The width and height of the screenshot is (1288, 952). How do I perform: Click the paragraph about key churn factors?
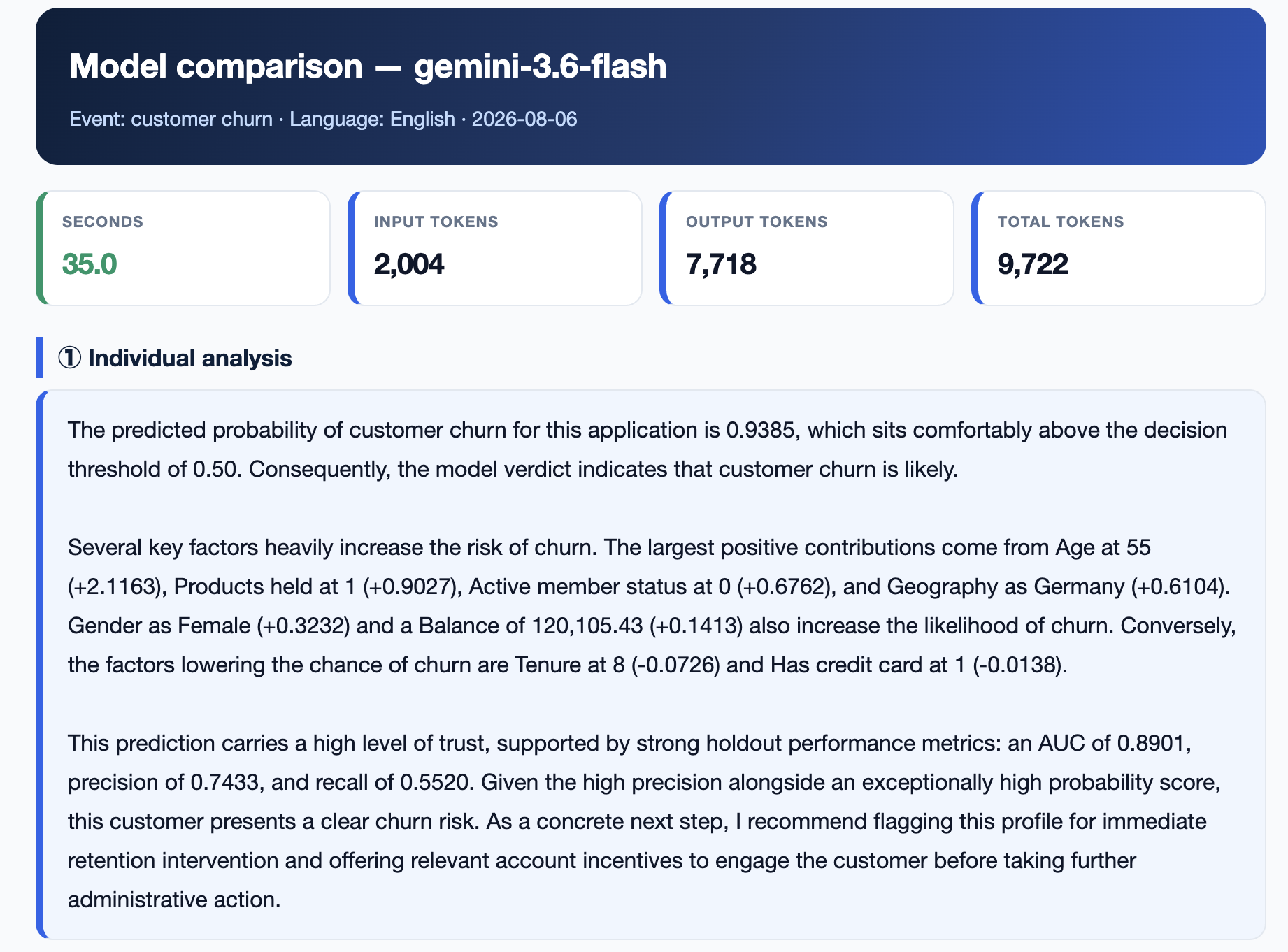click(652, 606)
